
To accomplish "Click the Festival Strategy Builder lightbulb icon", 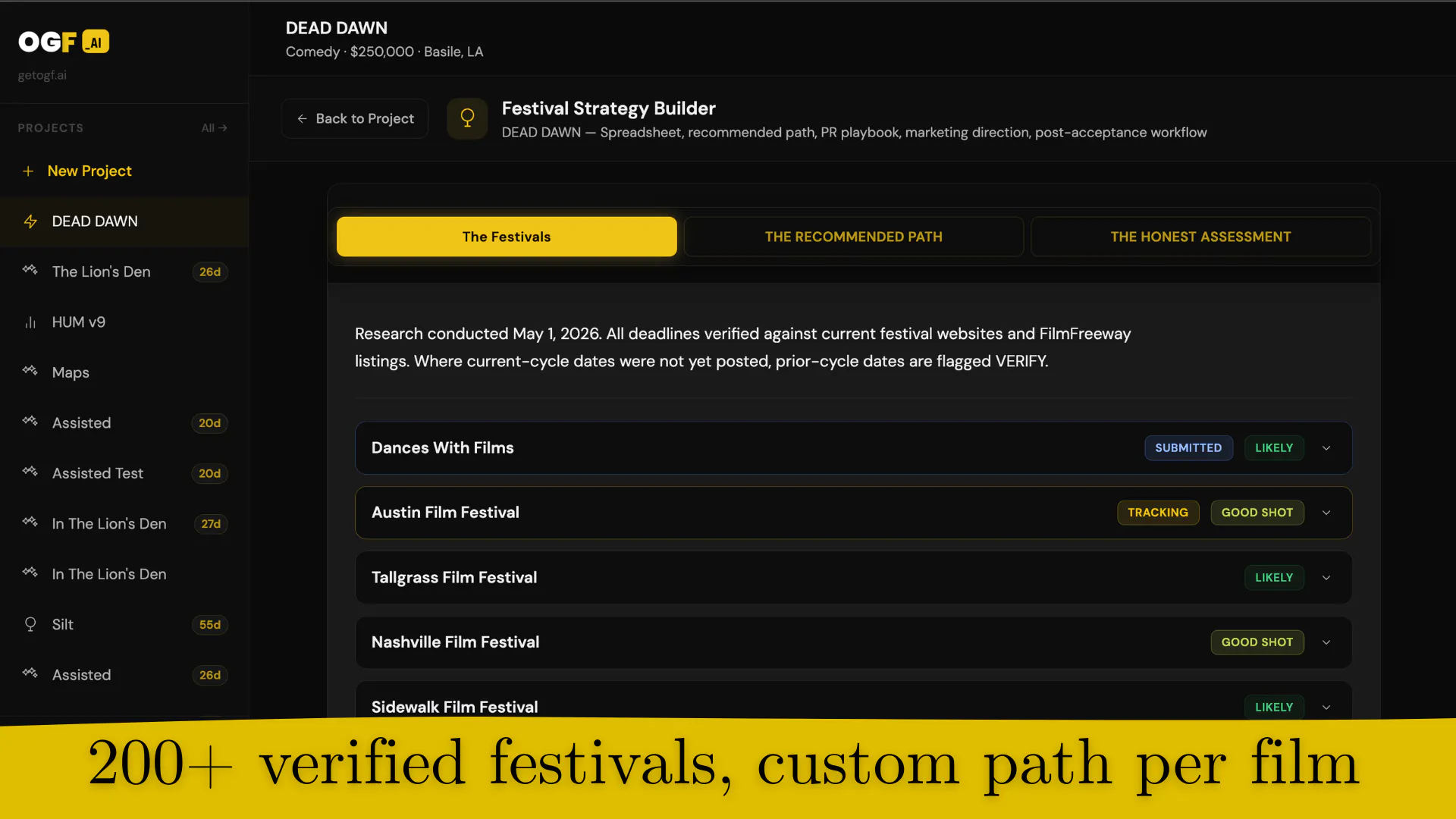I will (x=467, y=118).
